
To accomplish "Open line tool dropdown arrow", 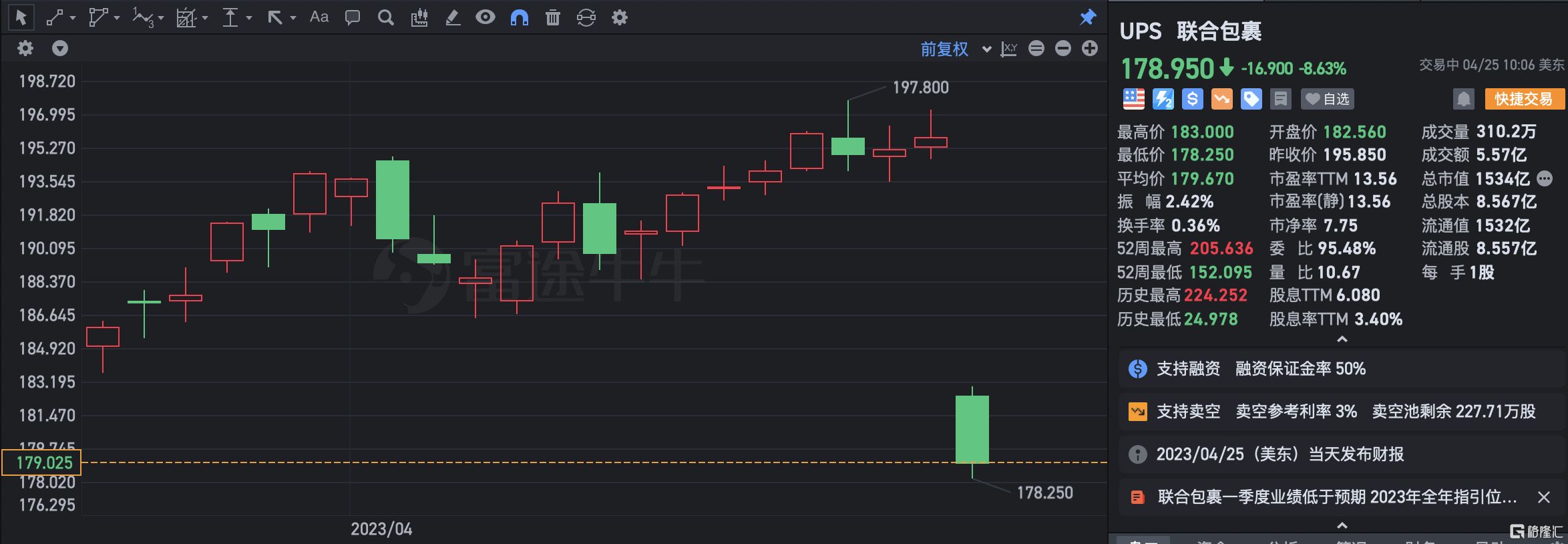I will click(73, 18).
